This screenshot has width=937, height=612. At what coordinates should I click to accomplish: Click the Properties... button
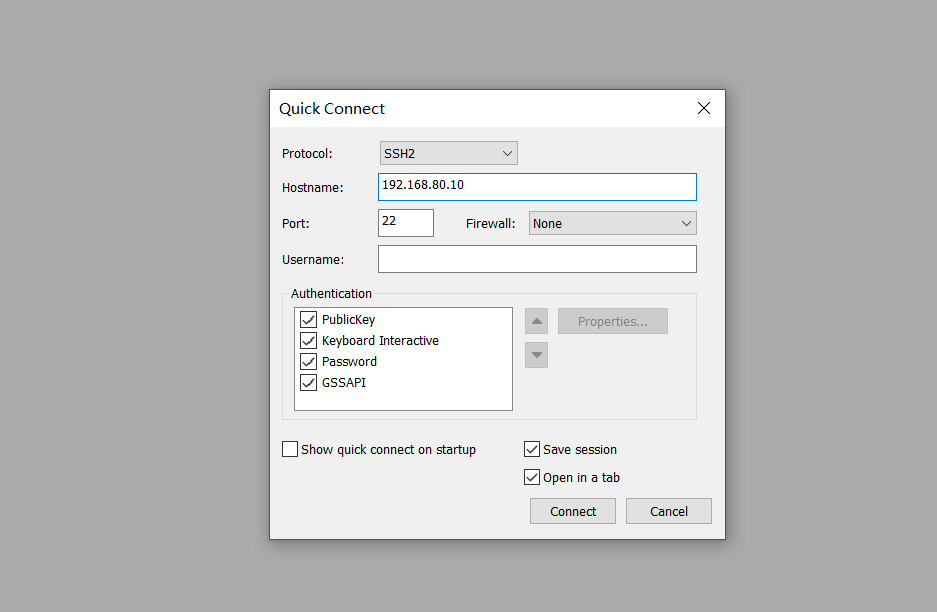[612, 321]
